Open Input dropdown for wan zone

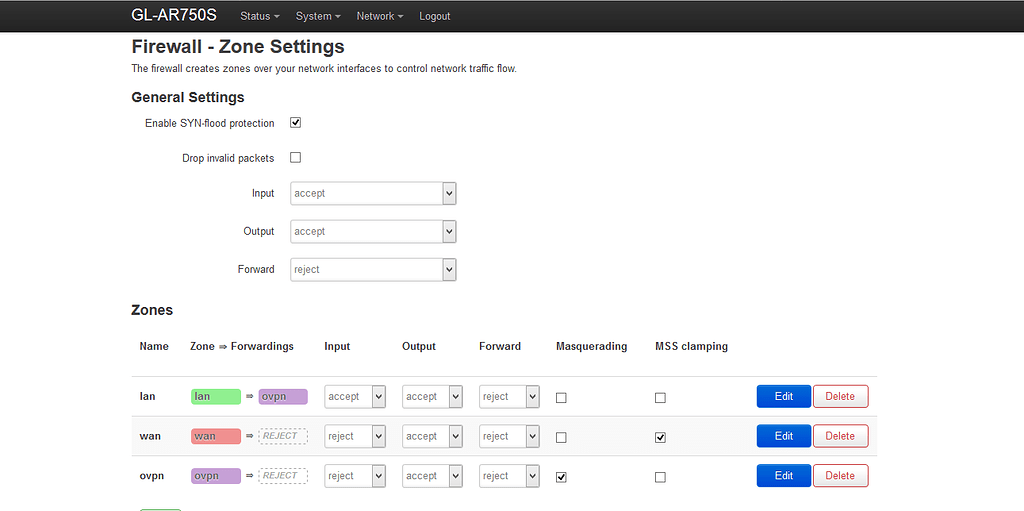click(355, 436)
